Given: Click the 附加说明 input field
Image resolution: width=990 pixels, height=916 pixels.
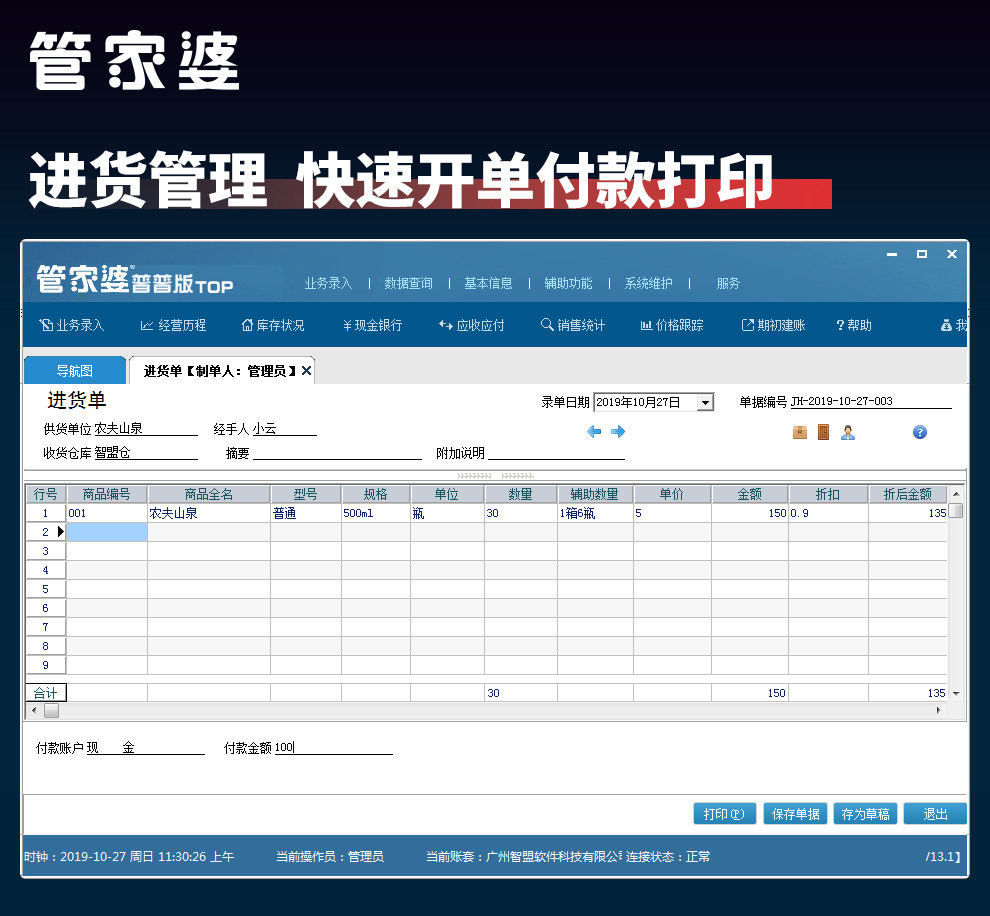Looking at the screenshot, I should 556,453.
